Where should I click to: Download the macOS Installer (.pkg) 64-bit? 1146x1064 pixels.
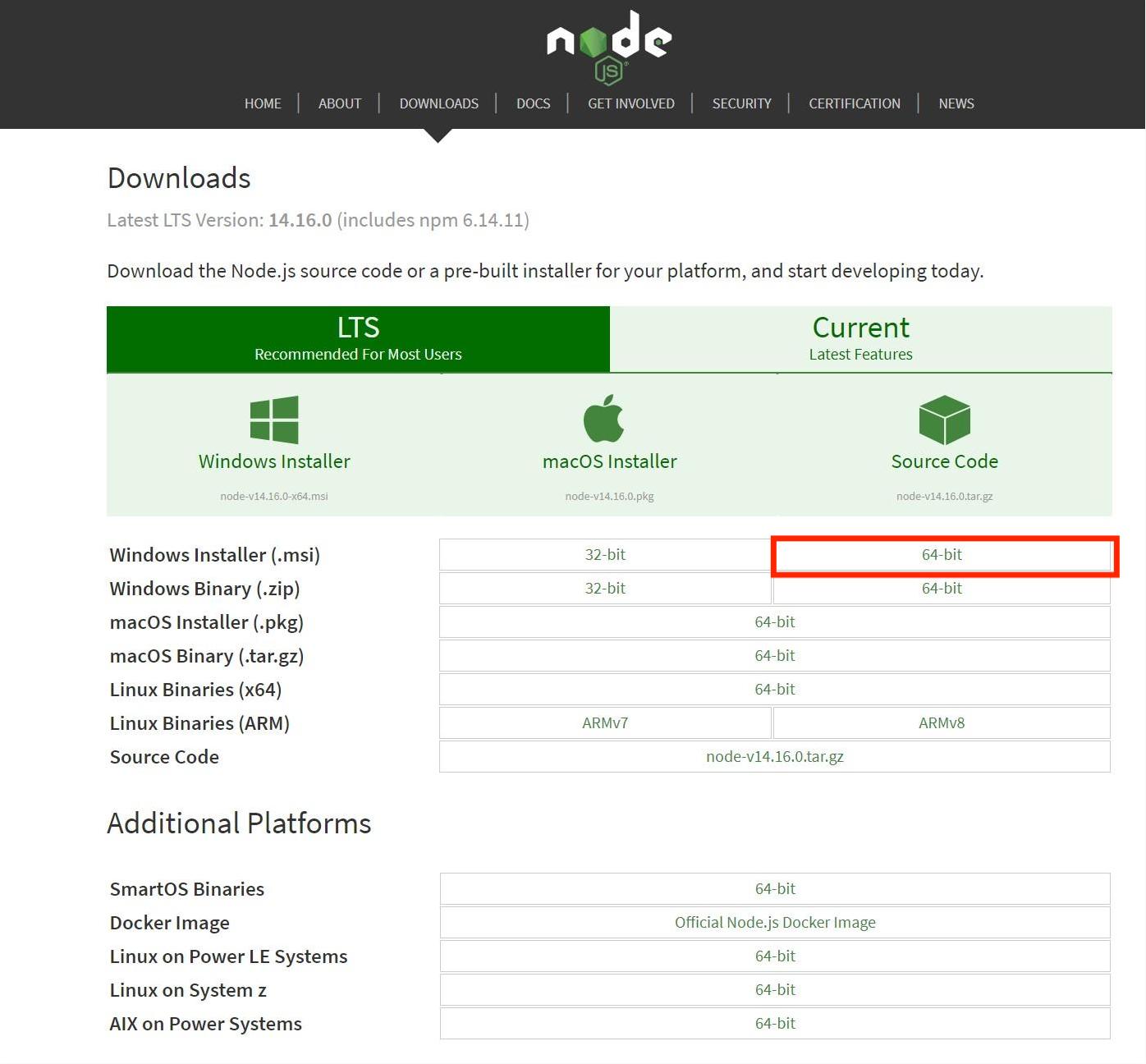(x=774, y=622)
